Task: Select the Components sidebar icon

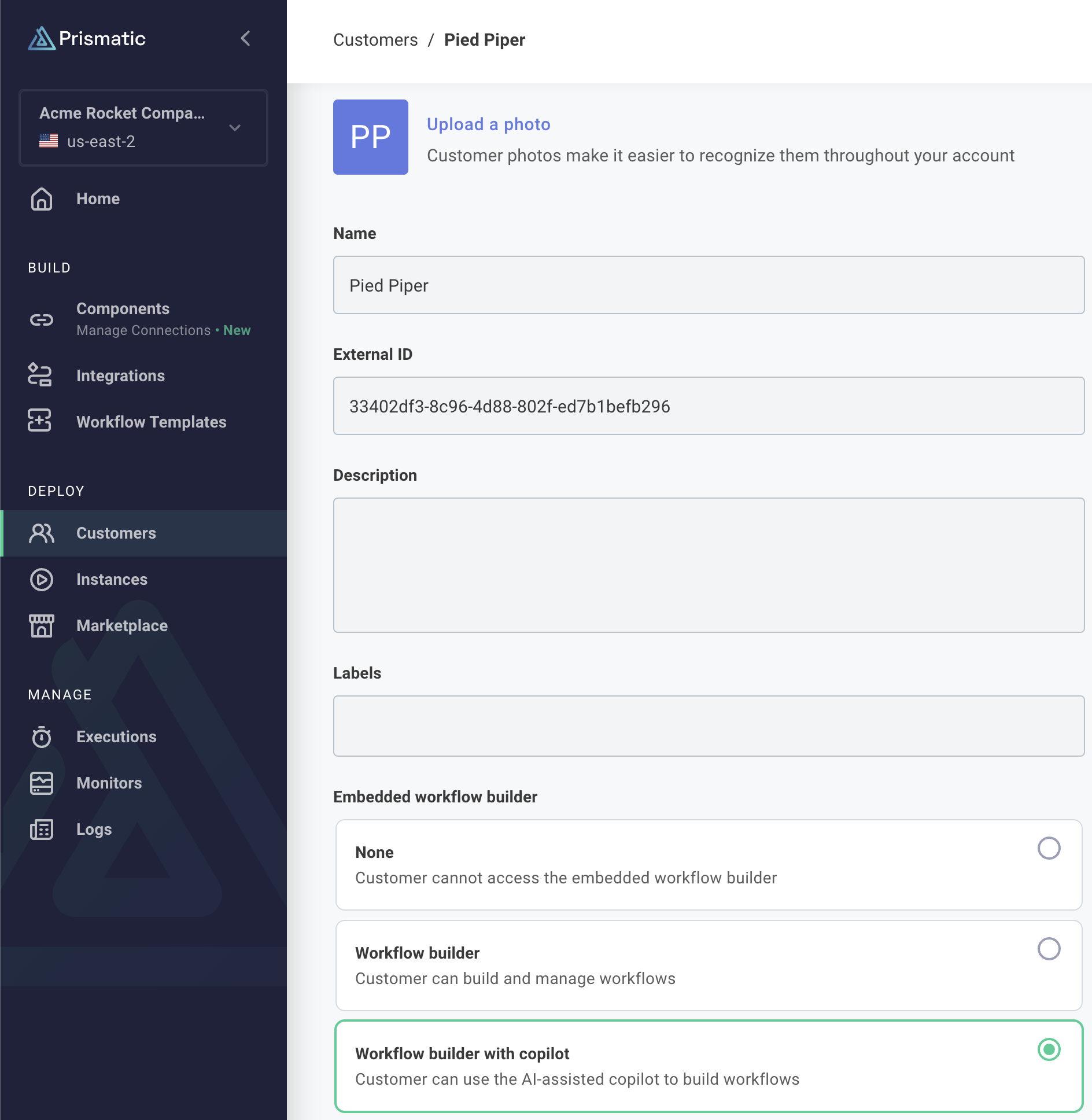Action: point(40,318)
